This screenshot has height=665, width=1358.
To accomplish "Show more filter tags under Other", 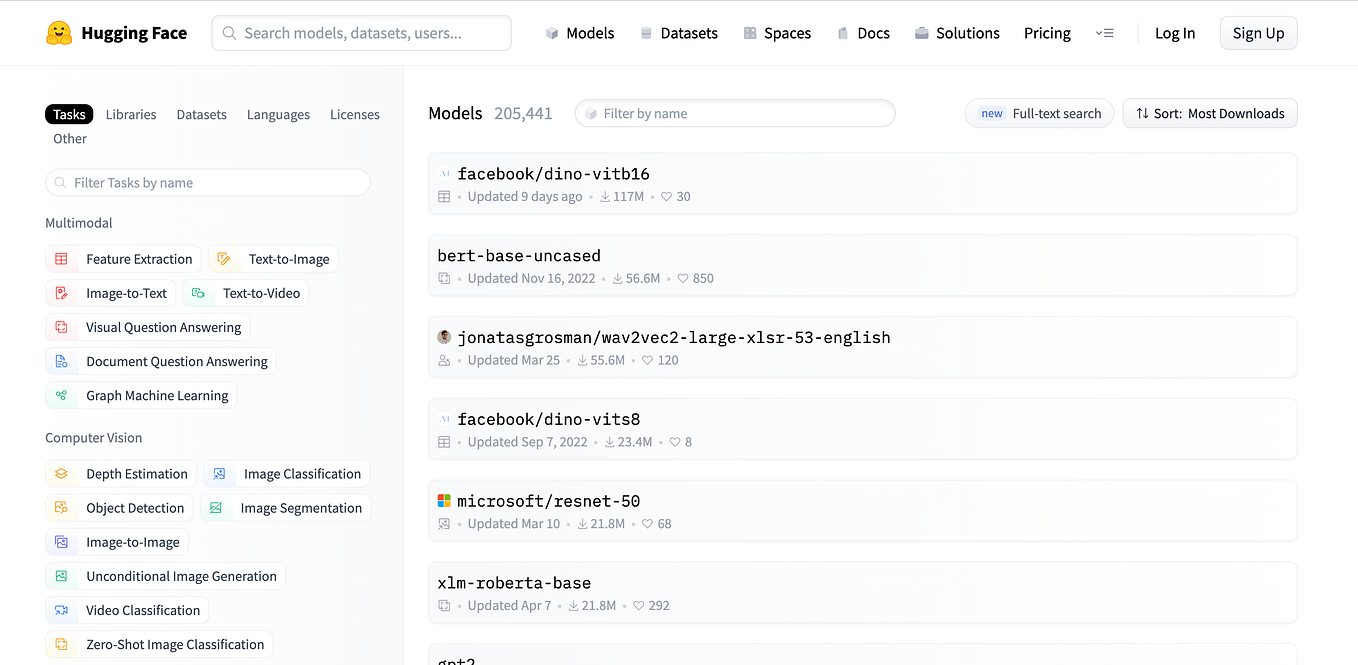I will (x=69, y=138).
